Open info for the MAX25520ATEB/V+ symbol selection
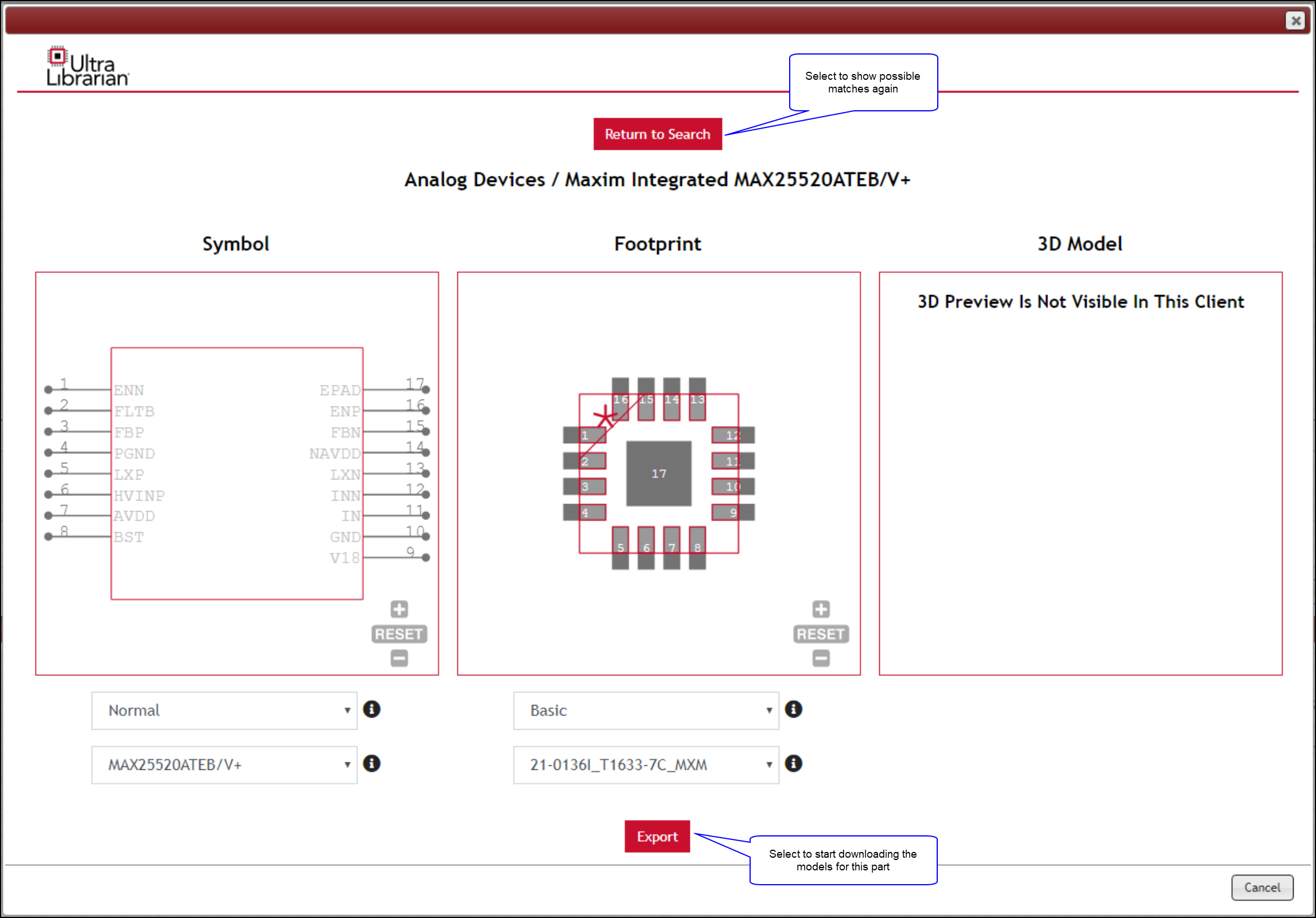The image size is (1316, 918). tap(372, 764)
